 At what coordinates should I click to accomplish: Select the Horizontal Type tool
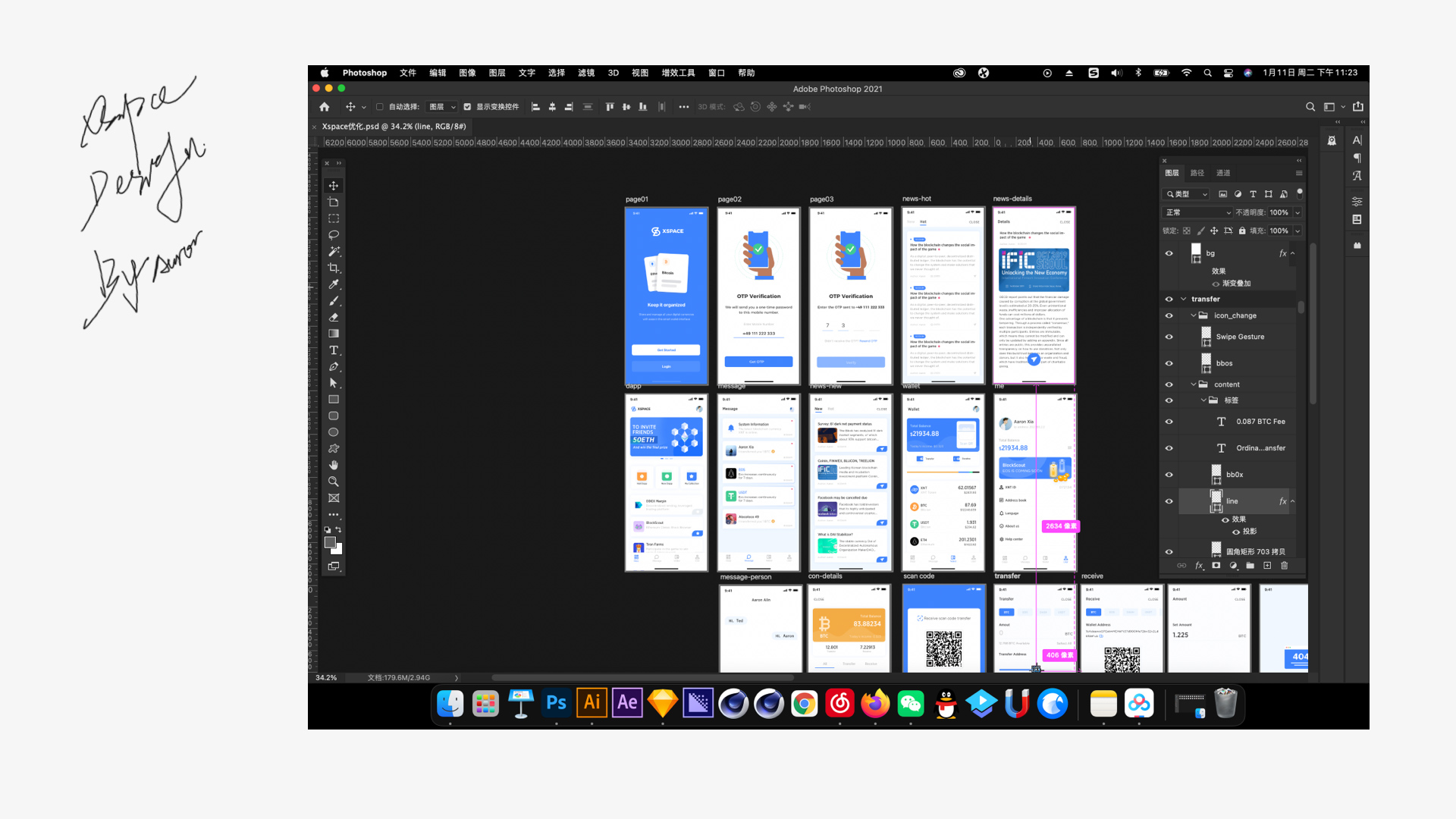tap(333, 350)
